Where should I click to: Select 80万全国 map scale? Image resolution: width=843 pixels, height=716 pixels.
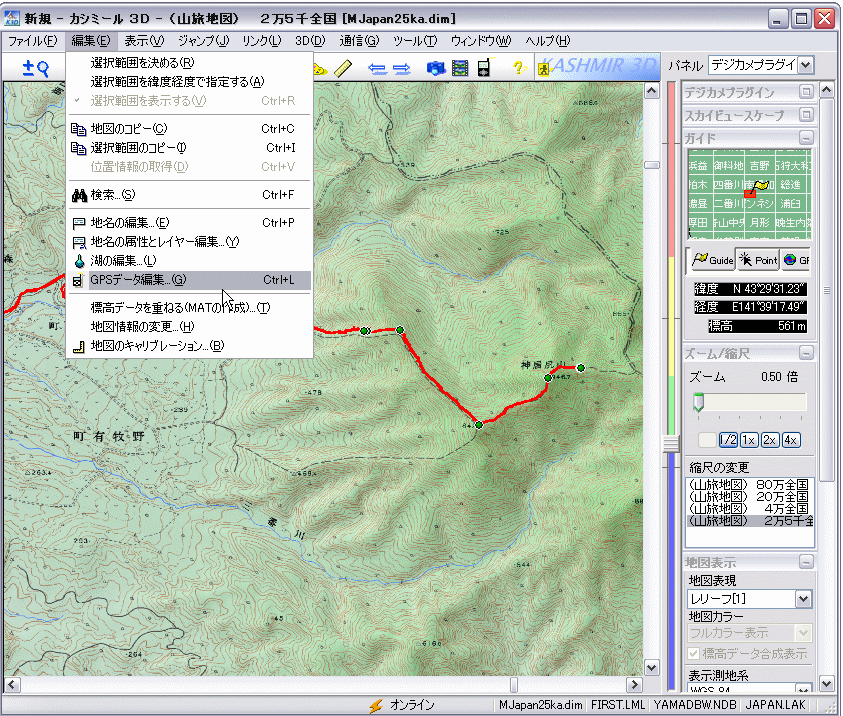tap(749, 485)
